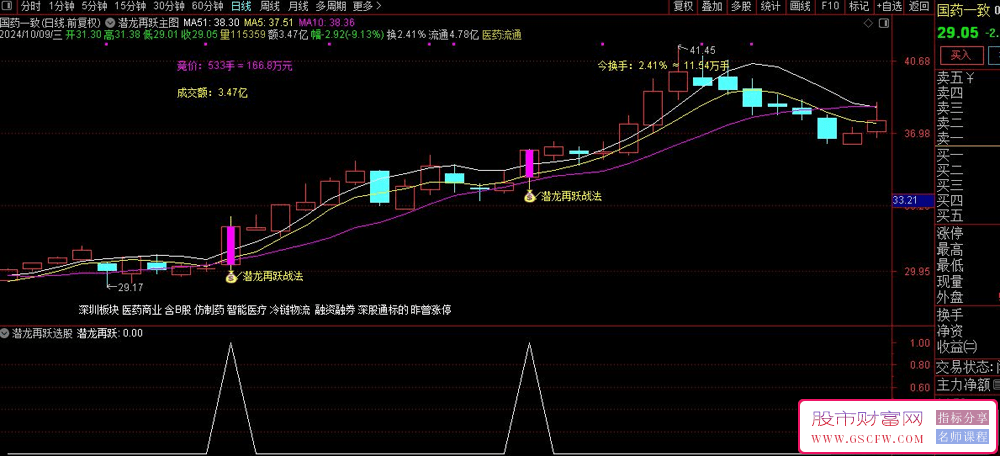Image resolution: width=1000 pixels, height=456 pixels.
Task: Toggle the right info panel icon
Action: pyautogui.click(x=884, y=24)
